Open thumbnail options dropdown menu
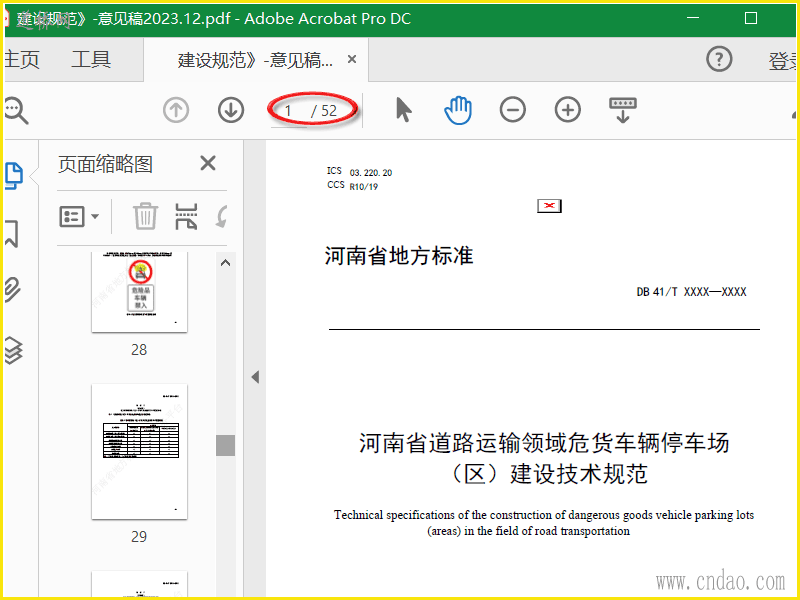This screenshot has width=800, height=600. (x=79, y=217)
